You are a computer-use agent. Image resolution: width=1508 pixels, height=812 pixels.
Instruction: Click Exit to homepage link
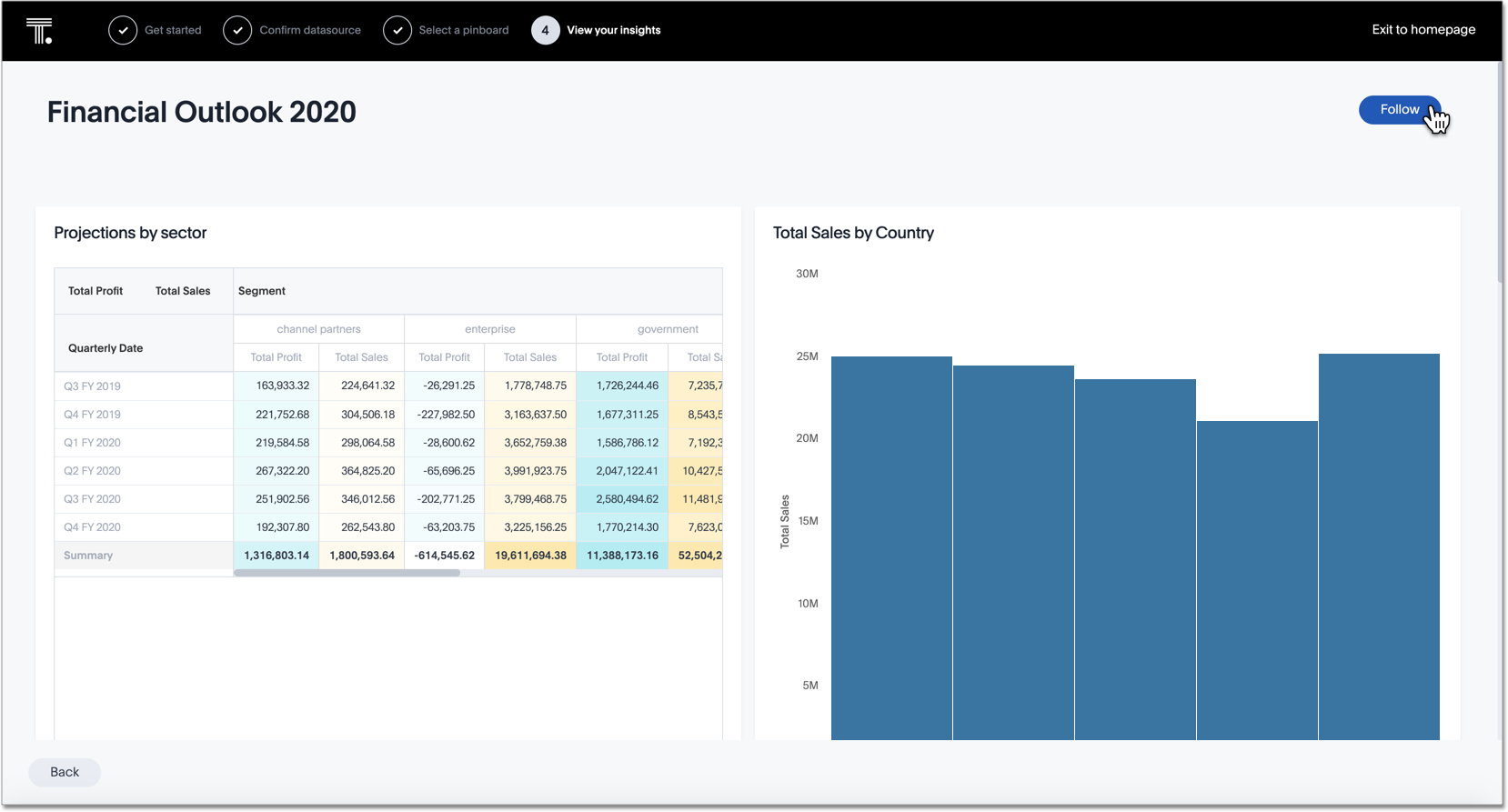pos(1423,30)
